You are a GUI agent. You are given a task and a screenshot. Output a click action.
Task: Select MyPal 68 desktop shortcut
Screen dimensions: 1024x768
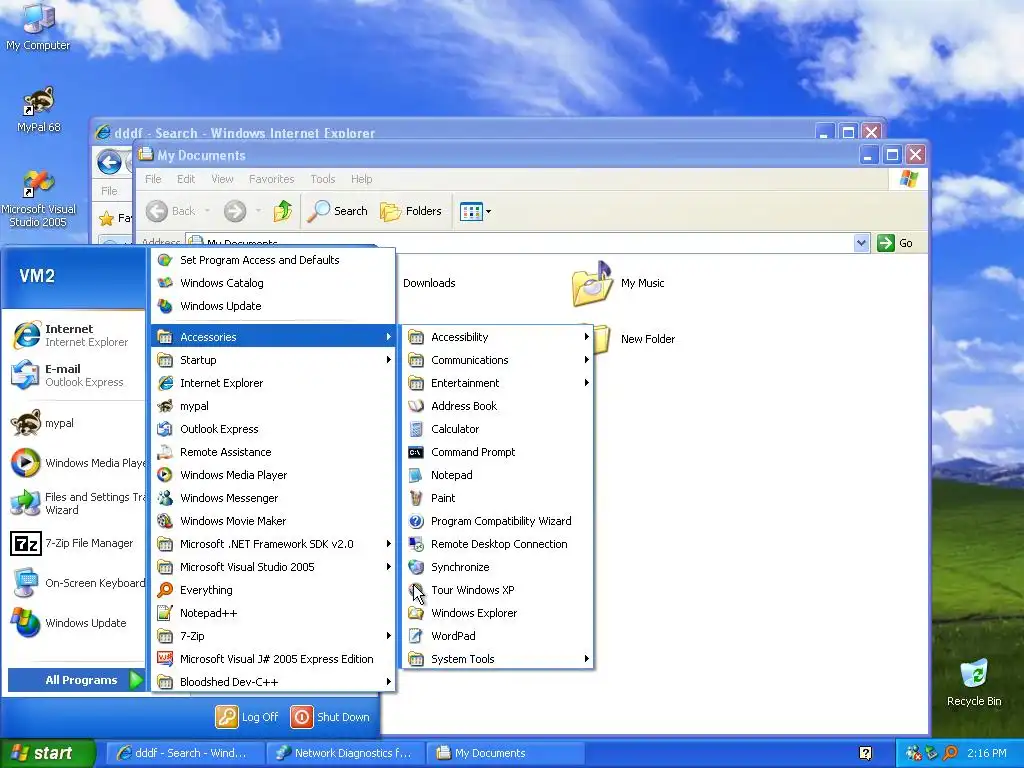[38, 110]
